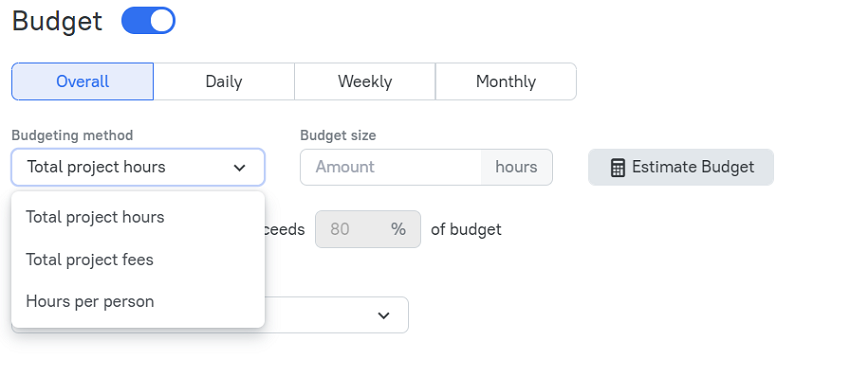850x374 pixels.
Task: Click the hours unit suffix box
Action: click(517, 167)
